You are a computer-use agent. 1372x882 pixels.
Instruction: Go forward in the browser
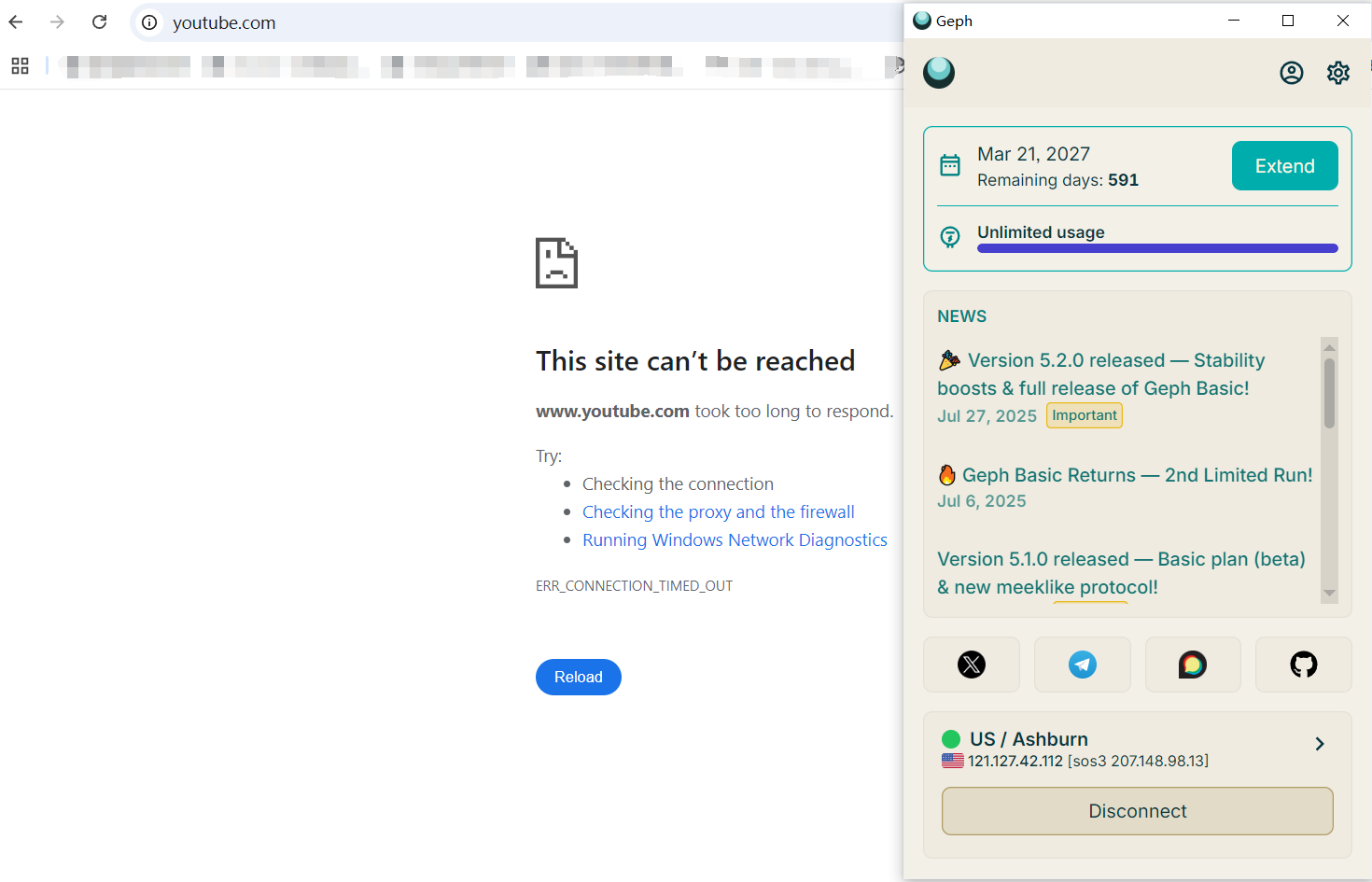(58, 22)
